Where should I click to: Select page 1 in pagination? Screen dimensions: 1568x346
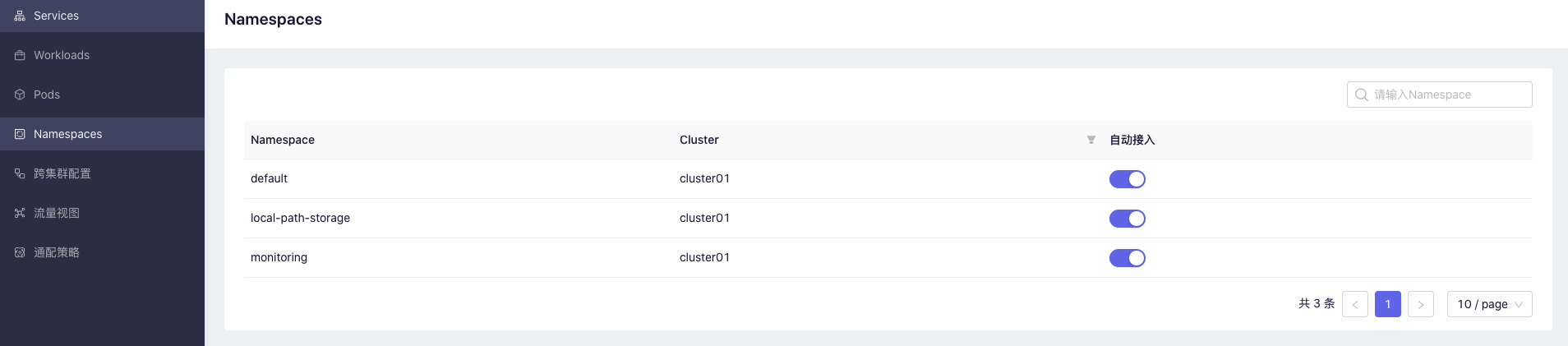[1388, 304]
